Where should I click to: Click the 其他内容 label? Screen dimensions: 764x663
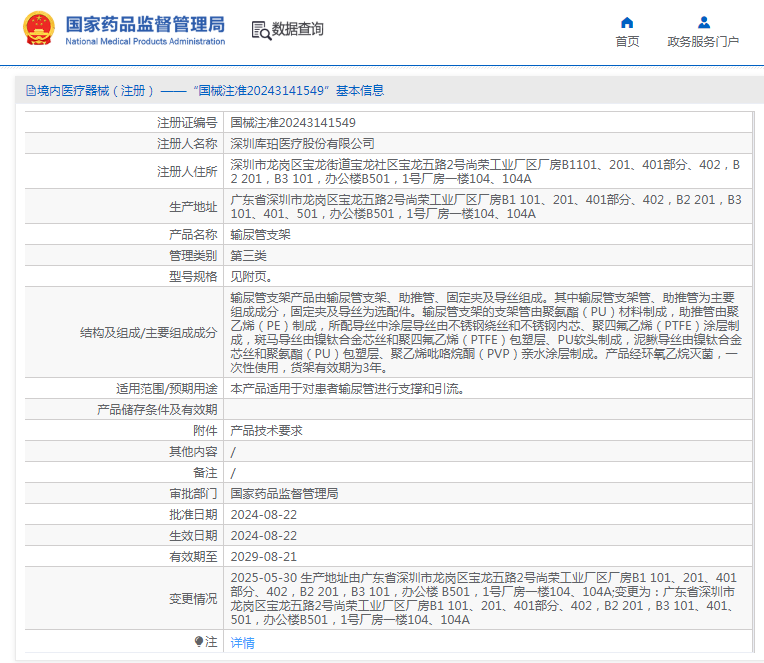[193, 452]
